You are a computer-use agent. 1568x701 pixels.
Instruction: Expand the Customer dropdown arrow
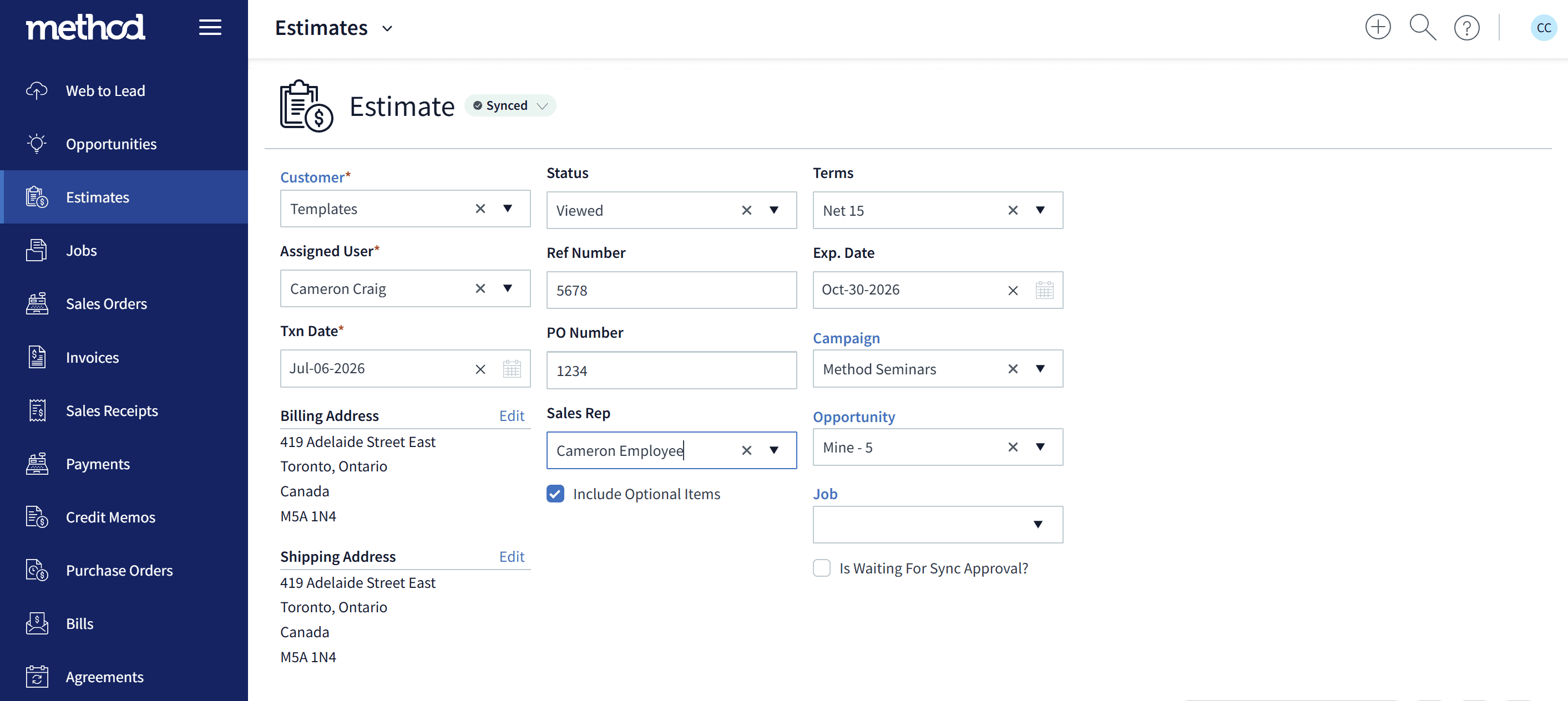coord(508,209)
